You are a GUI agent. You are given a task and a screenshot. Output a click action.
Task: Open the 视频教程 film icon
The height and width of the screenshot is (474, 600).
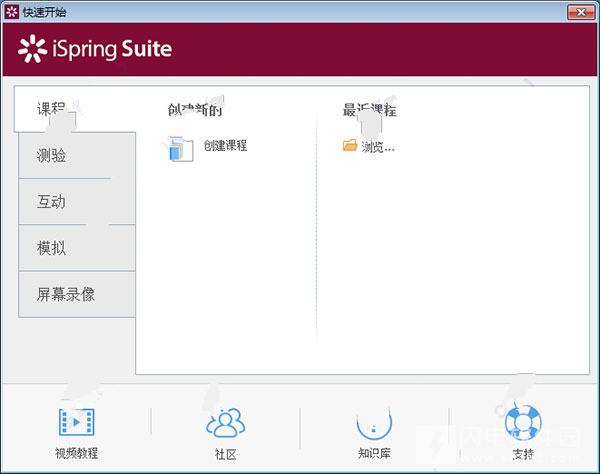(77, 422)
